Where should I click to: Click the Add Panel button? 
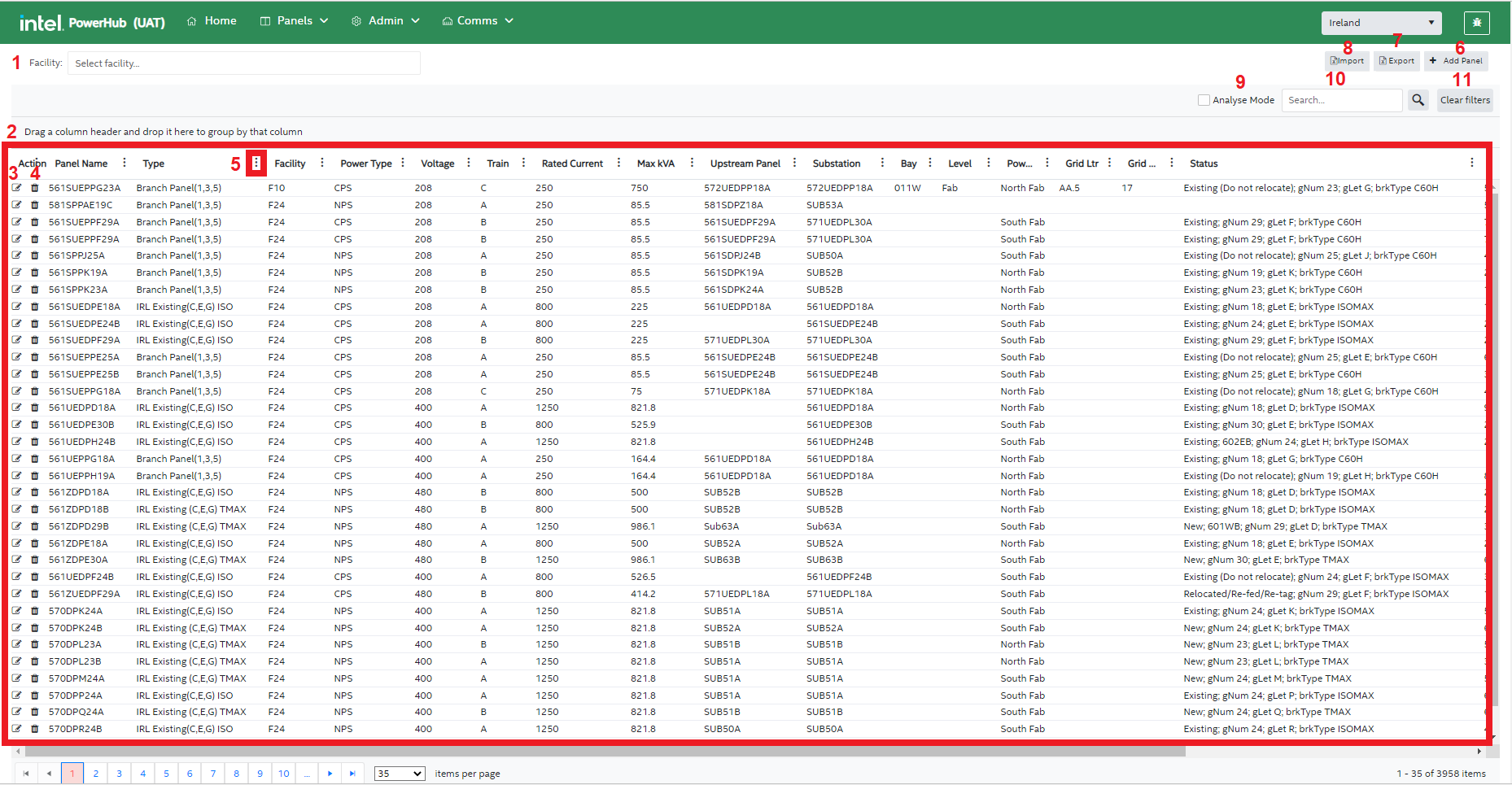(x=1456, y=61)
